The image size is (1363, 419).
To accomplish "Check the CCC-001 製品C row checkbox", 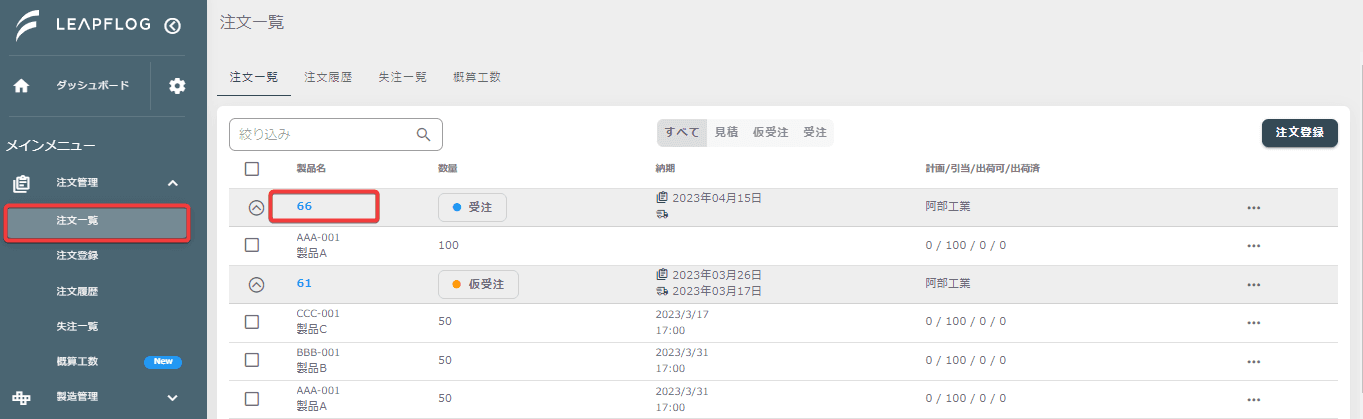I will pyautogui.click(x=252, y=321).
